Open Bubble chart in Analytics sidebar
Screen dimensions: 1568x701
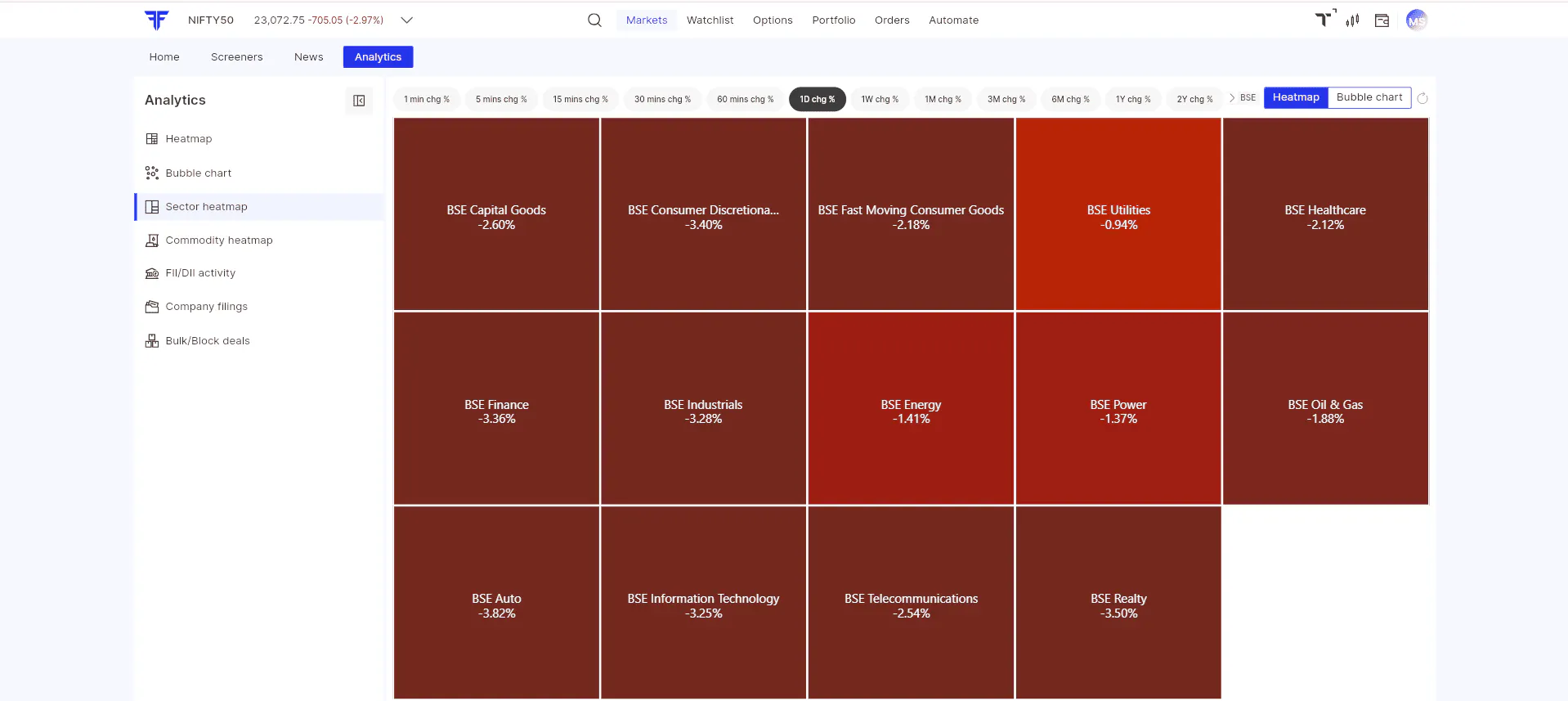coord(259,173)
